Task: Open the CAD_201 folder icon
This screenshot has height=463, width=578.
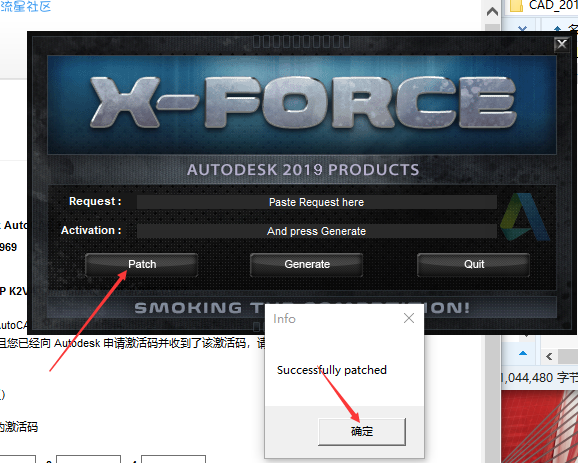Action: [516, 6]
